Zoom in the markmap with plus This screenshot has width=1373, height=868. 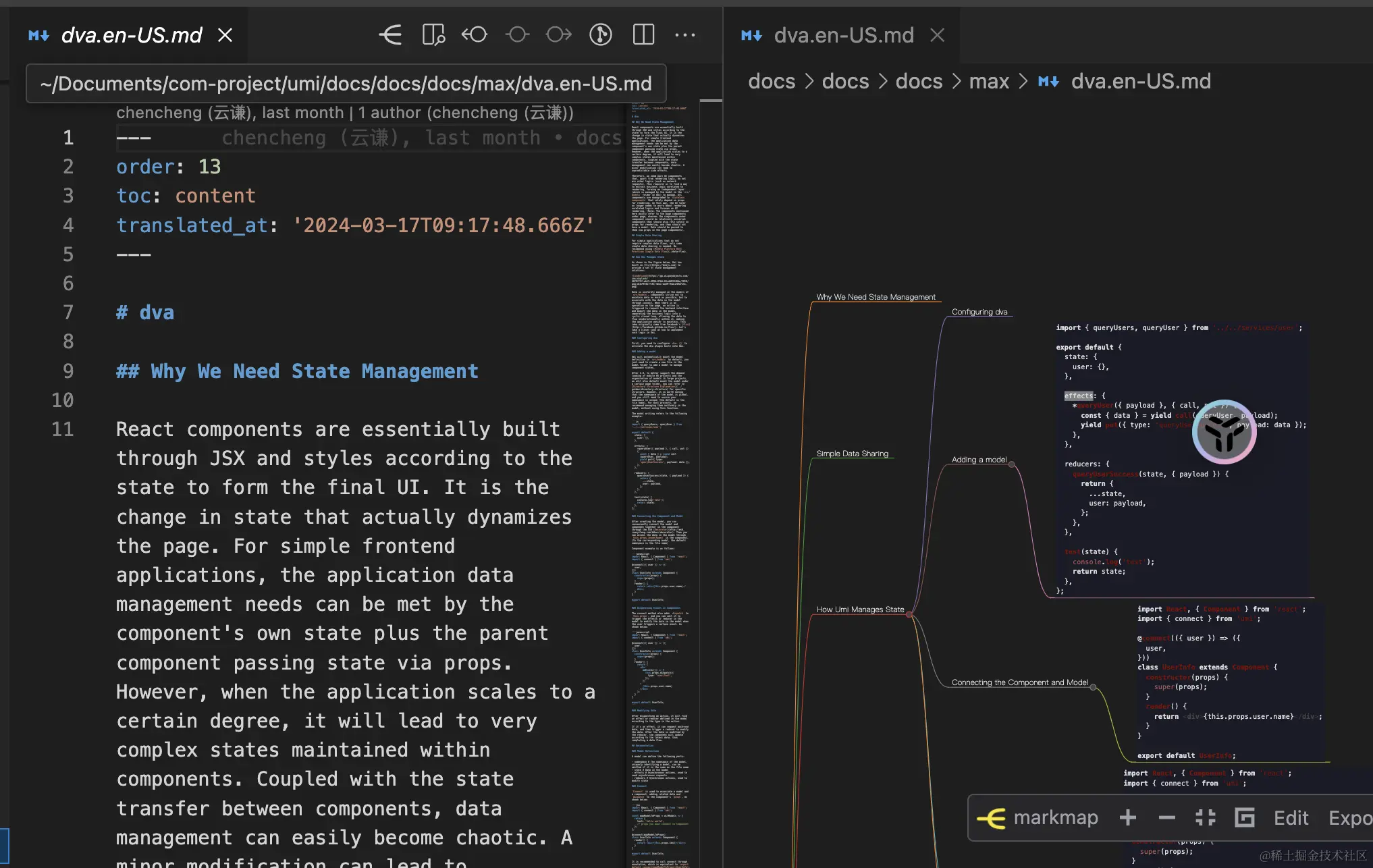pyautogui.click(x=1127, y=818)
